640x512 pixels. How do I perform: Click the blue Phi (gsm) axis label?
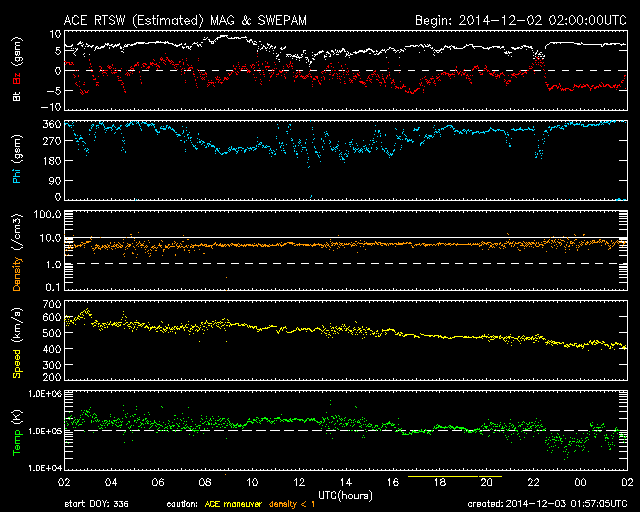coord(16,159)
